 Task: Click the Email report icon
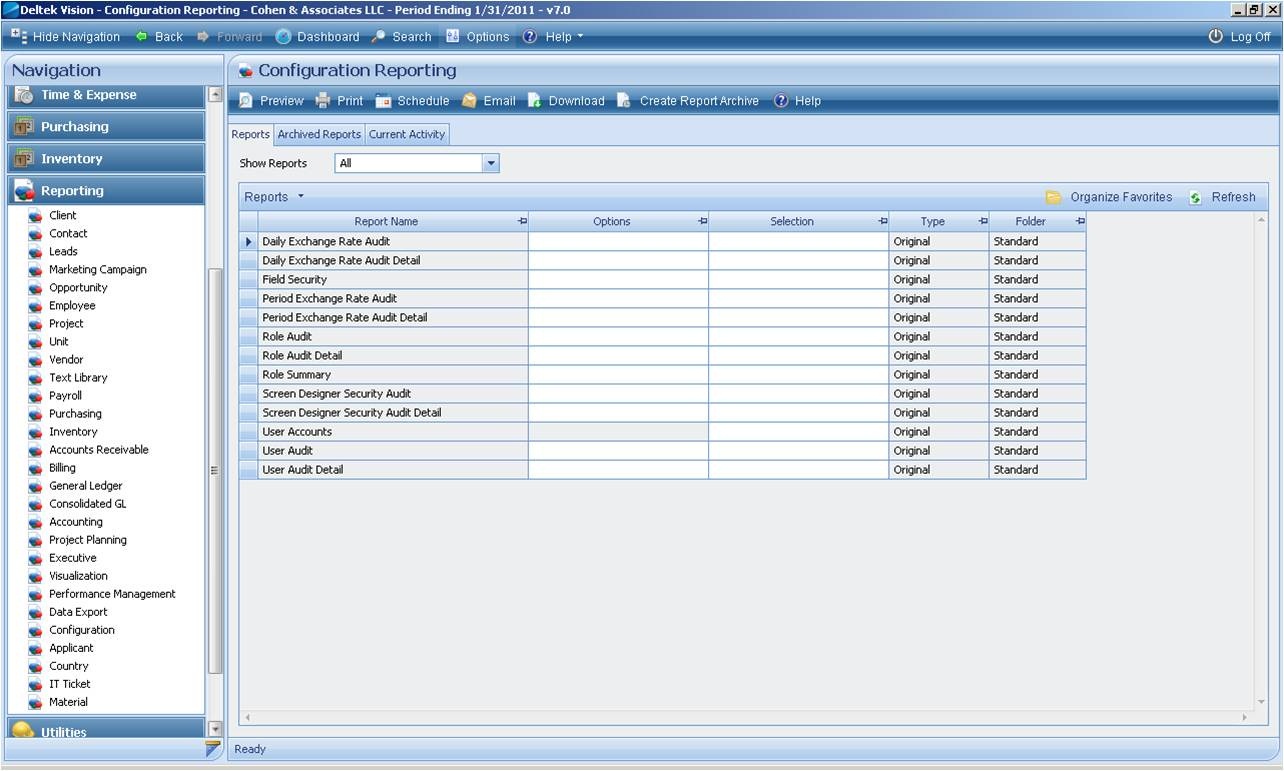[488, 100]
